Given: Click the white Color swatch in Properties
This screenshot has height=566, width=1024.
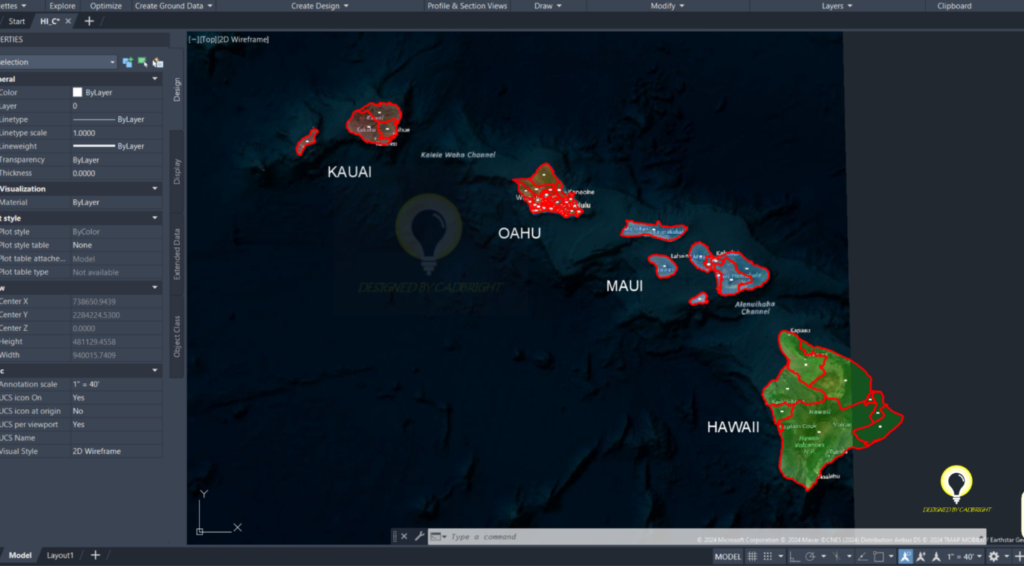Looking at the screenshot, I should click(x=77, y=92).
